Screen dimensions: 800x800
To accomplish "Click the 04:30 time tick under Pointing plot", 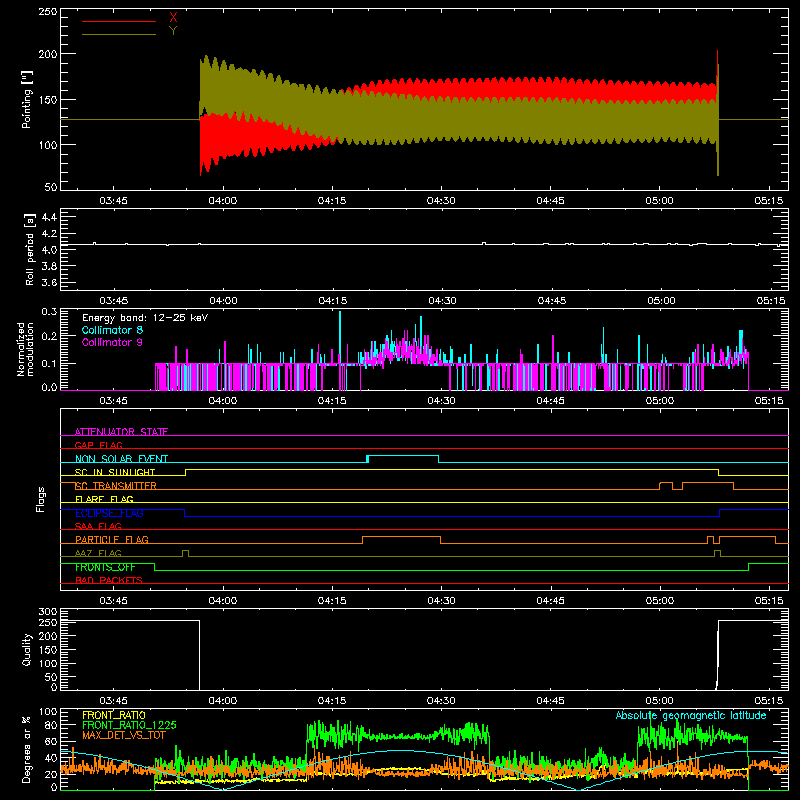I will click(441, 201).
